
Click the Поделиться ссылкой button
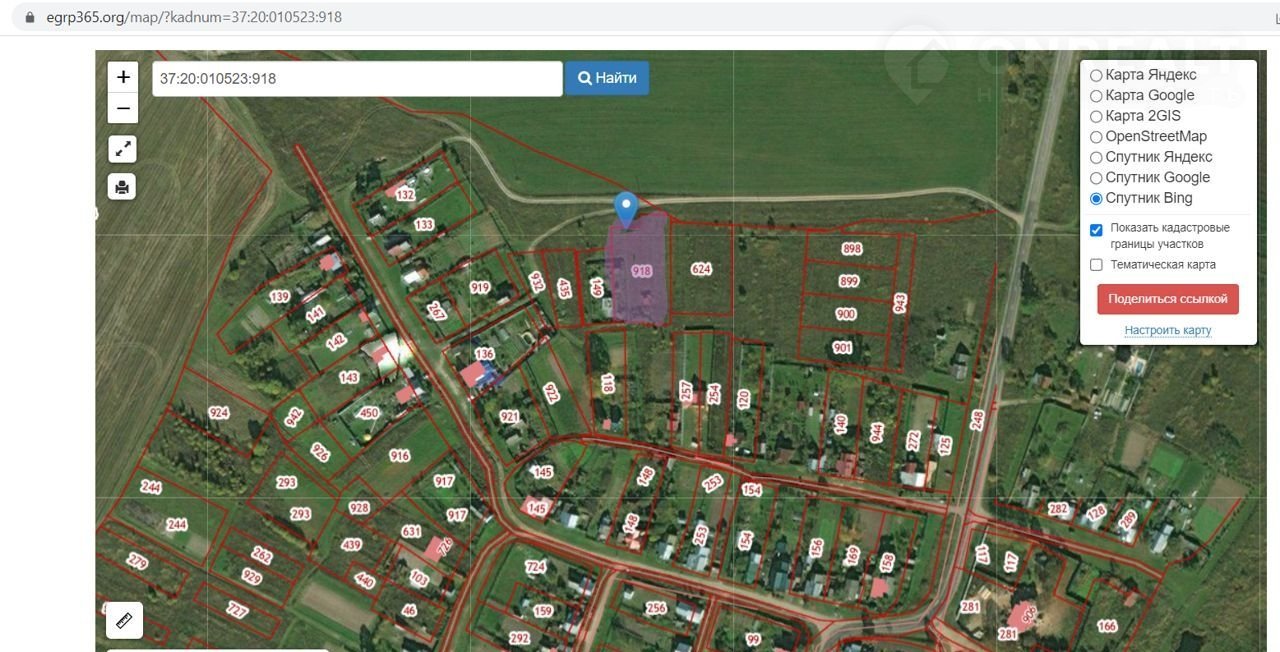[1167, 299]
